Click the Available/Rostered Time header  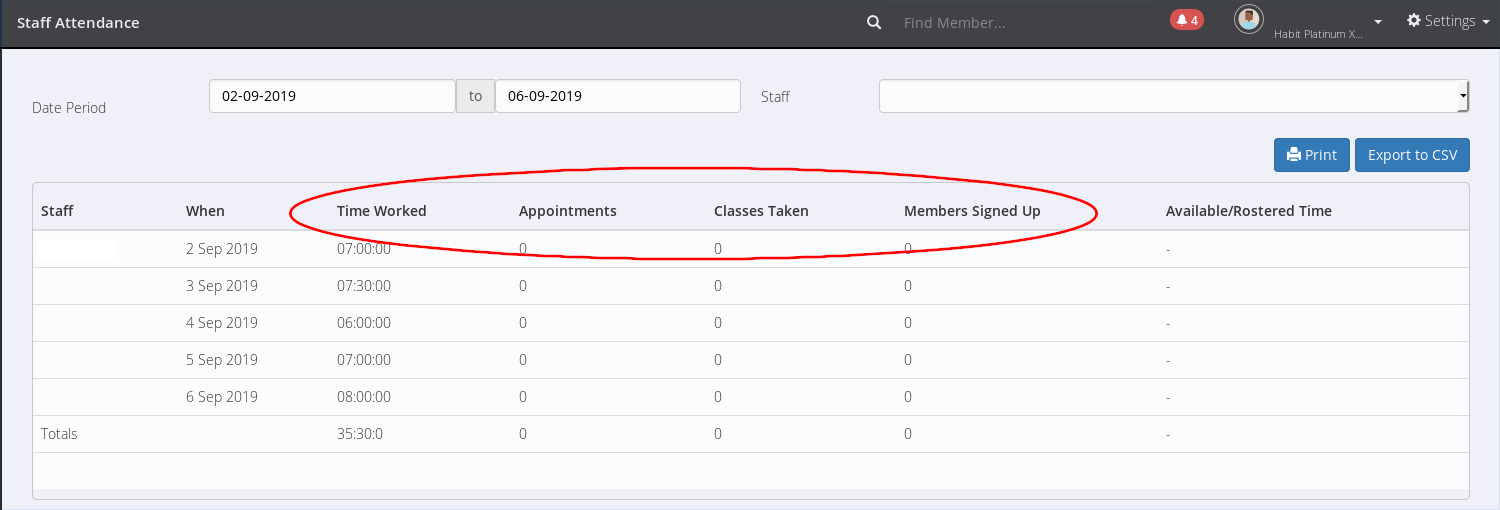[x=1248, y=211]
